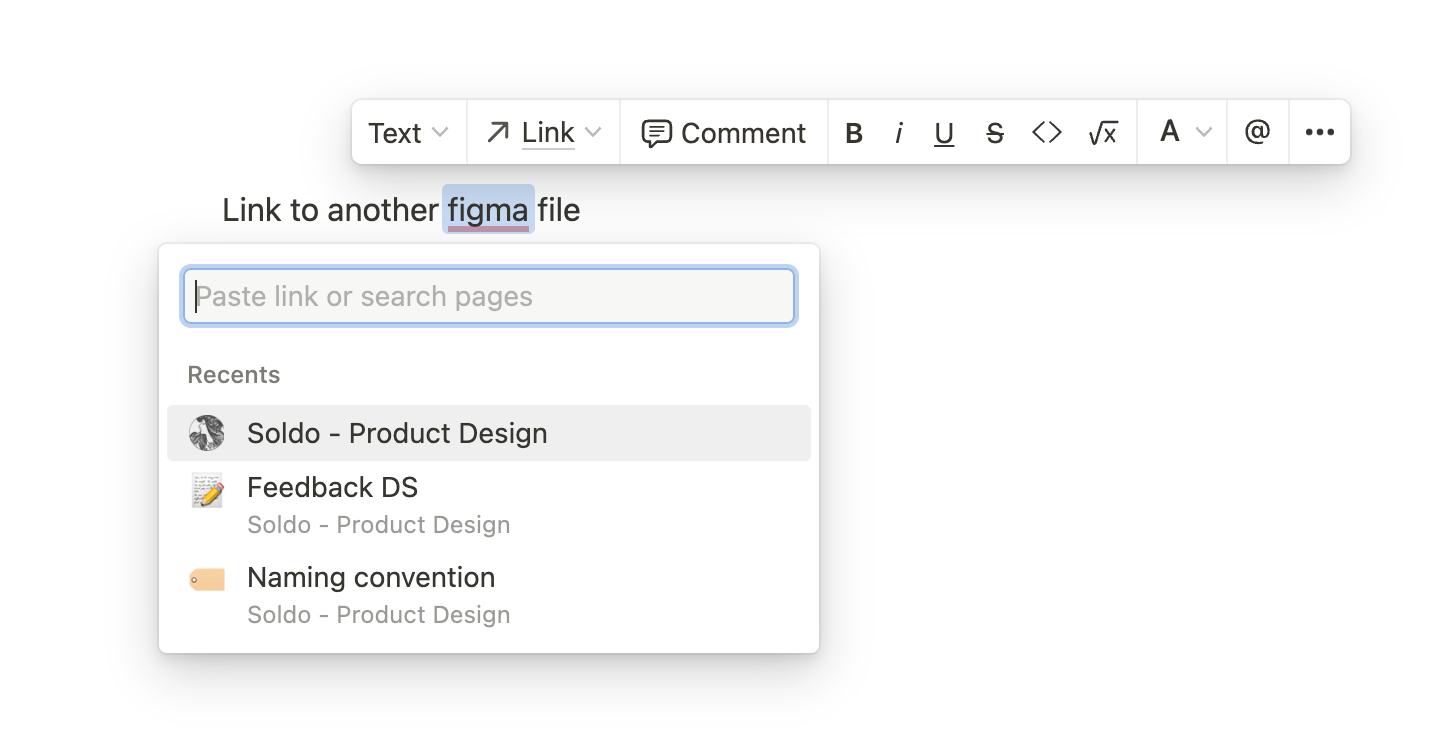Click the Naming convention label tag icon

(x=207, y=579)
